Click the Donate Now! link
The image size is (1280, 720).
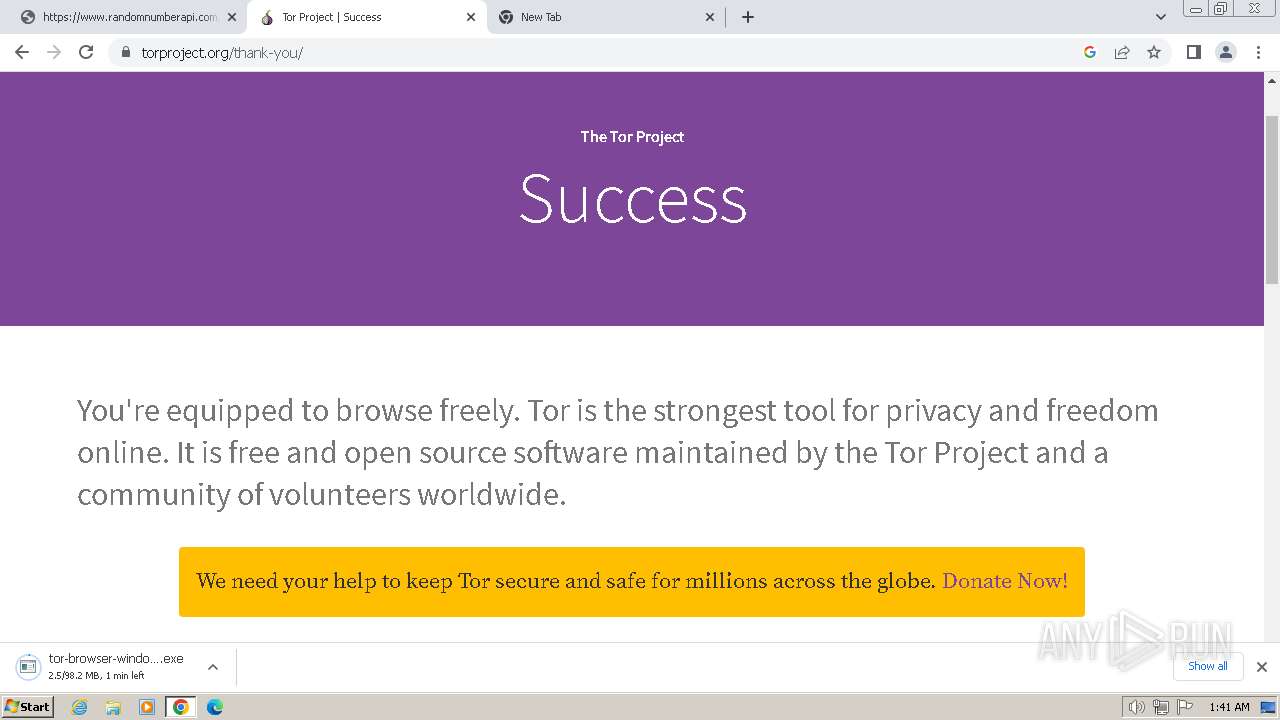click(1005, 581)
